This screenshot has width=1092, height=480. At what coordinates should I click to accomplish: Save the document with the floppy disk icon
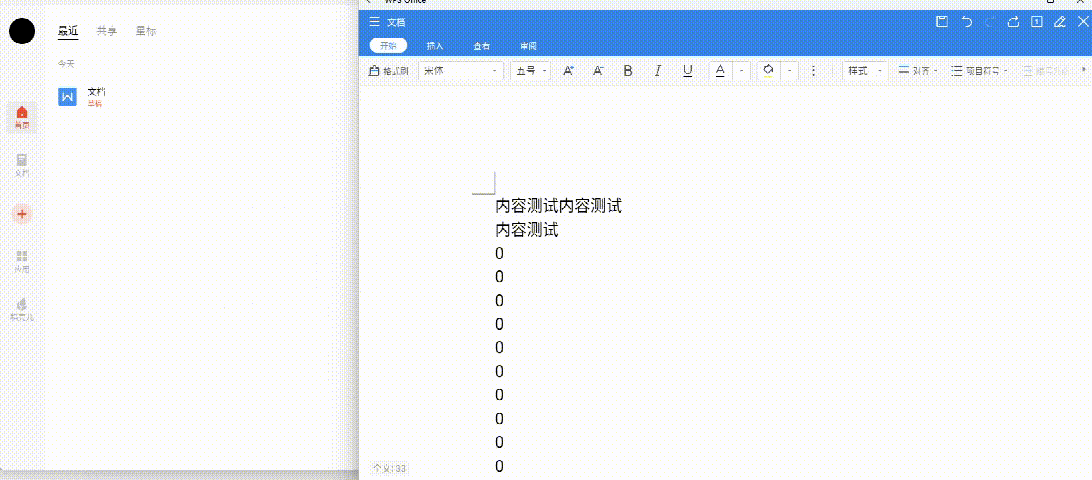click(942, 22)
